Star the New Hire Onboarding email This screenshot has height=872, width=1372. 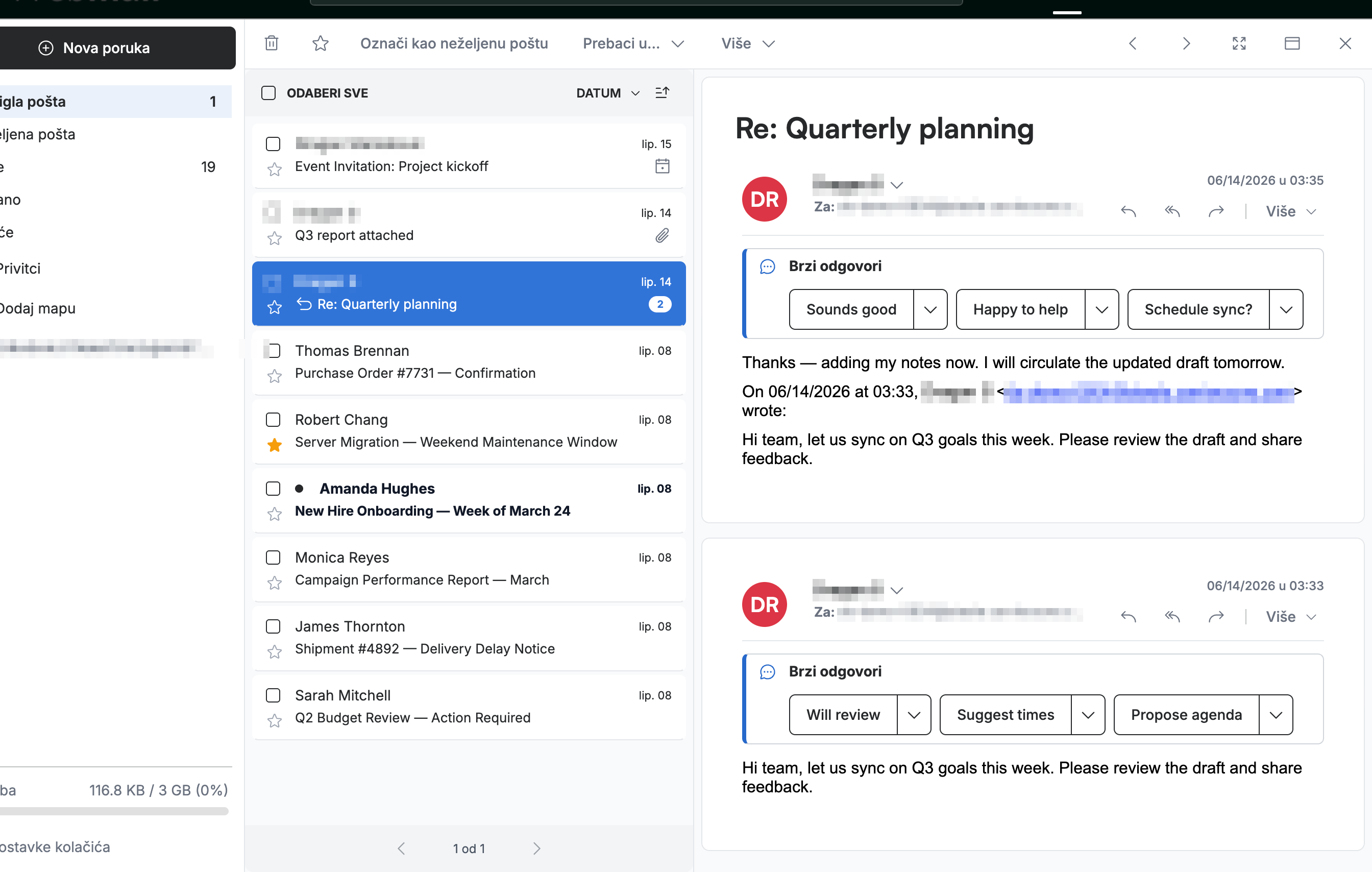[x=275, y=514]
